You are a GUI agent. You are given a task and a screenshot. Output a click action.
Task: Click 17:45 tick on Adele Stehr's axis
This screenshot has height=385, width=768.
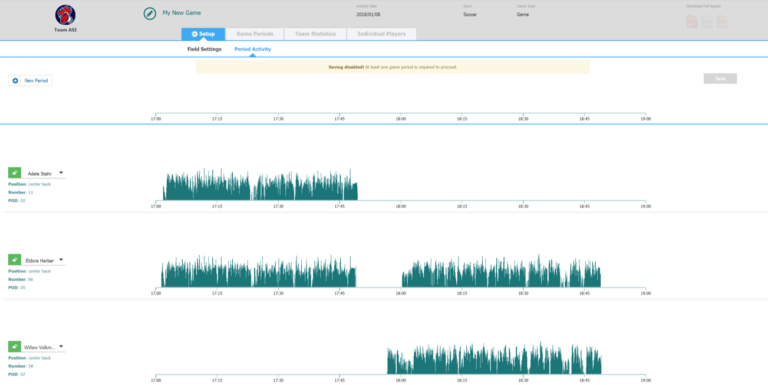point(339,206)
